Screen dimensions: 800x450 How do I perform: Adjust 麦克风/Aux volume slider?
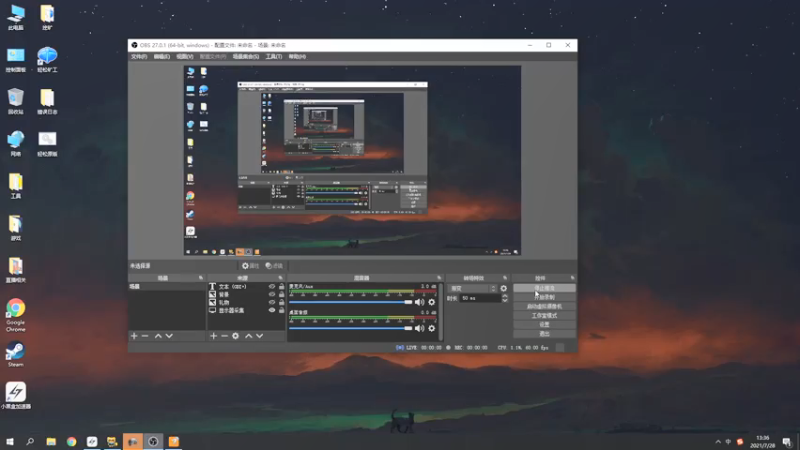(x=351, y=302)
